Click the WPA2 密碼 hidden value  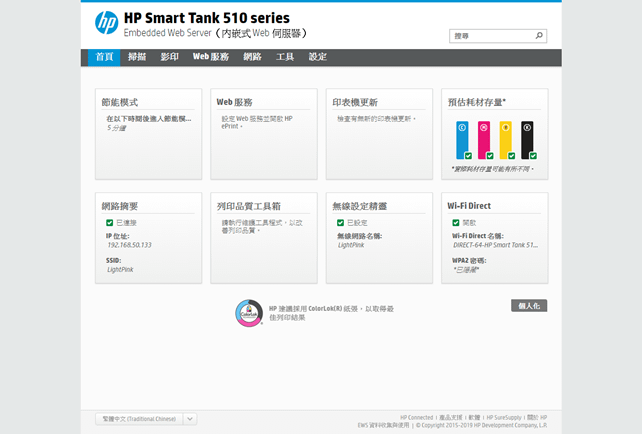pyautogui.click(x=466, y=269)
